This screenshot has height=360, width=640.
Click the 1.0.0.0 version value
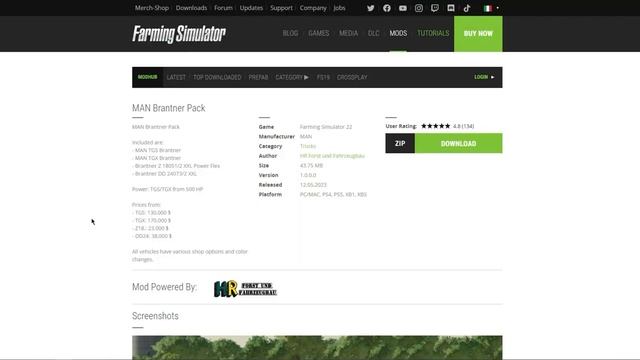(308, 175)
